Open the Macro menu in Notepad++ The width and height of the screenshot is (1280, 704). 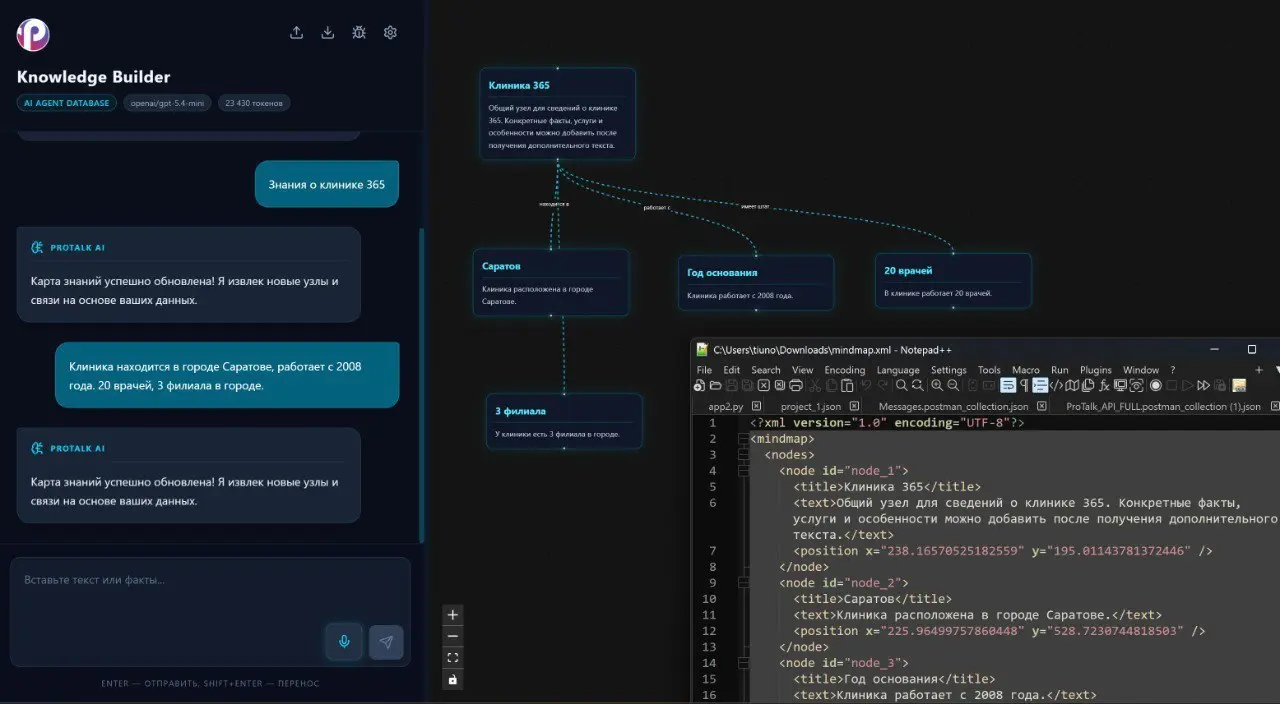click(x=1026, y=370)
